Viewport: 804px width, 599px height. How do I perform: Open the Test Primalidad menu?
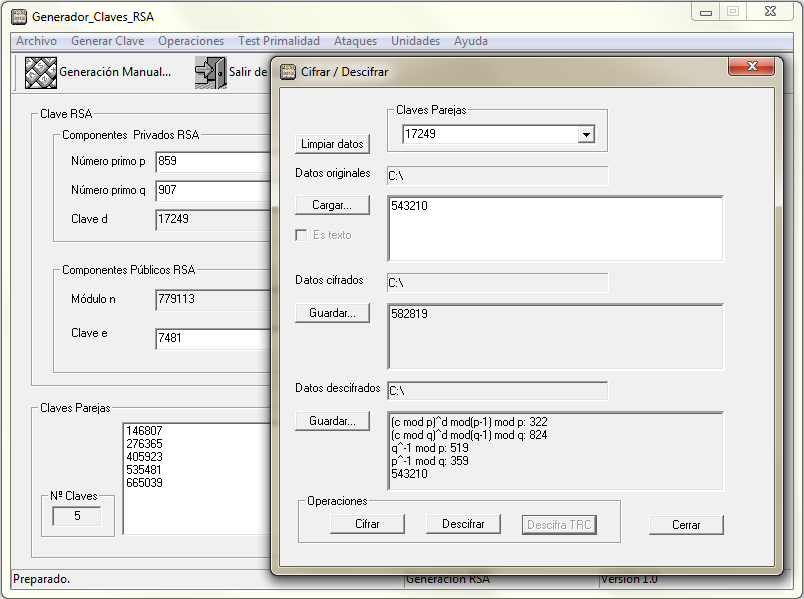click(x=278, y=41)
